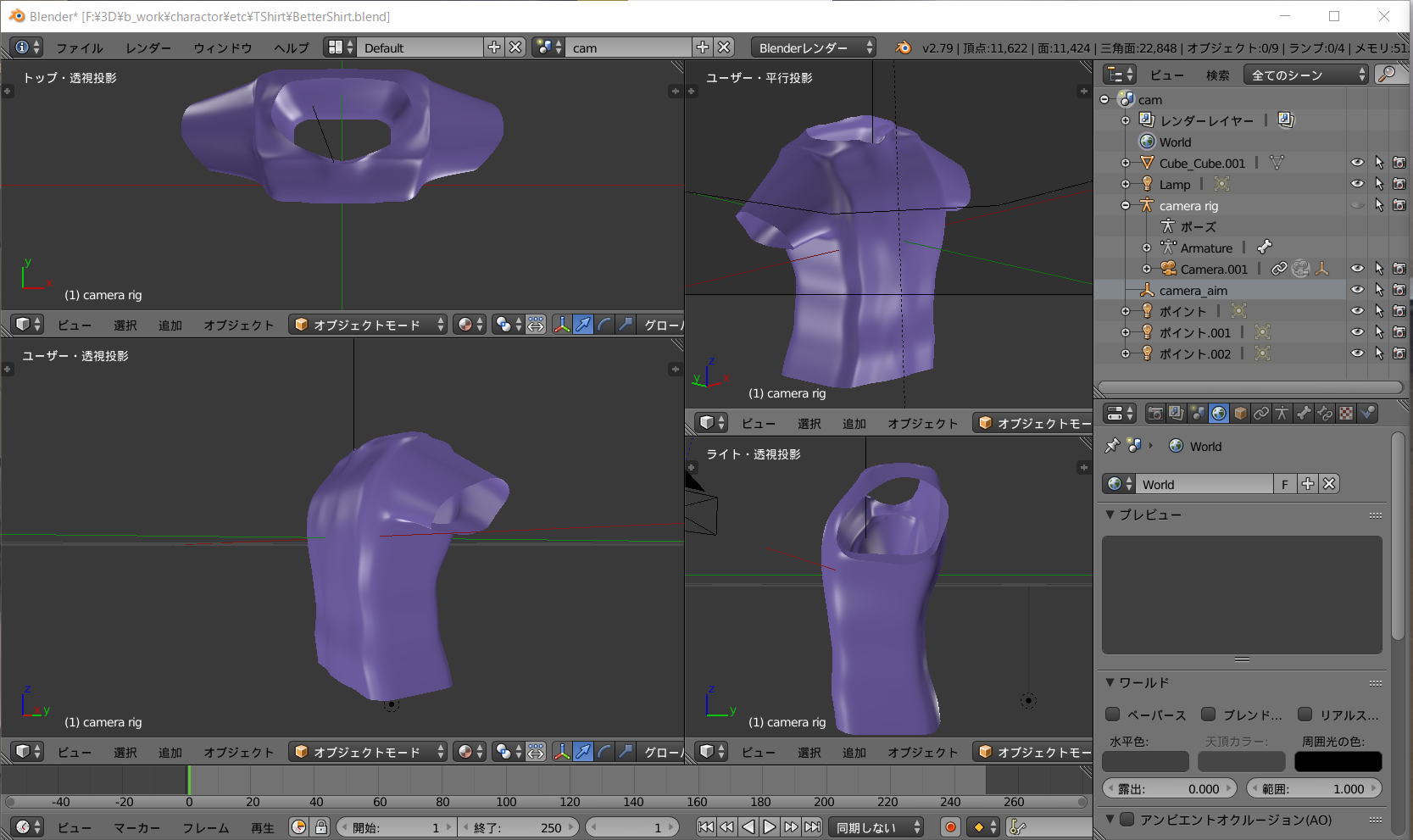Hide Cube_Cube.001 using its eye icon
Image resolution: width=1413 pixels, height=840 pixels.
tap(1357, 163)
